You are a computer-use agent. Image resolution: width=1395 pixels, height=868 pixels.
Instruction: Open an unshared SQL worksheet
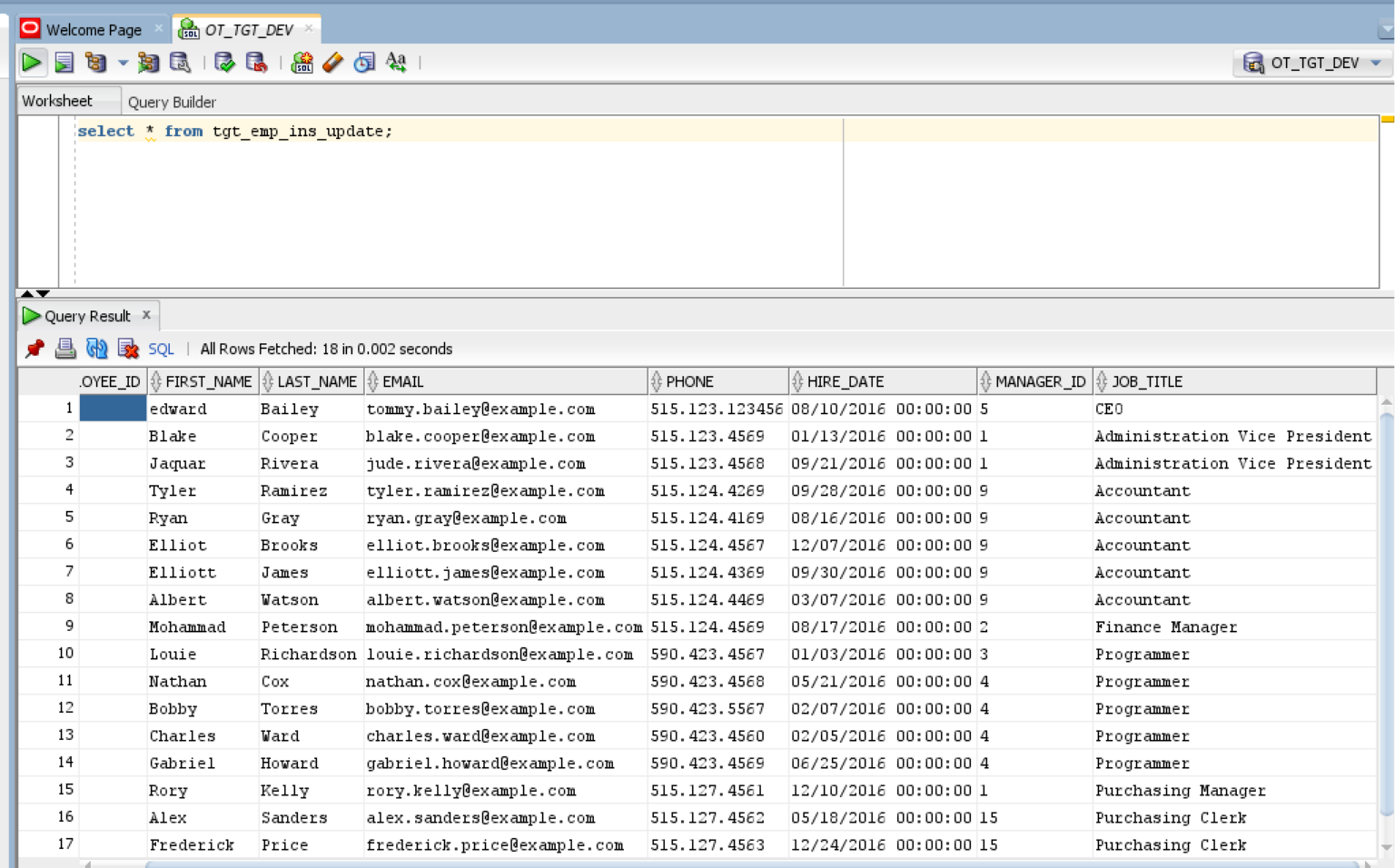(x=302, y=63)
